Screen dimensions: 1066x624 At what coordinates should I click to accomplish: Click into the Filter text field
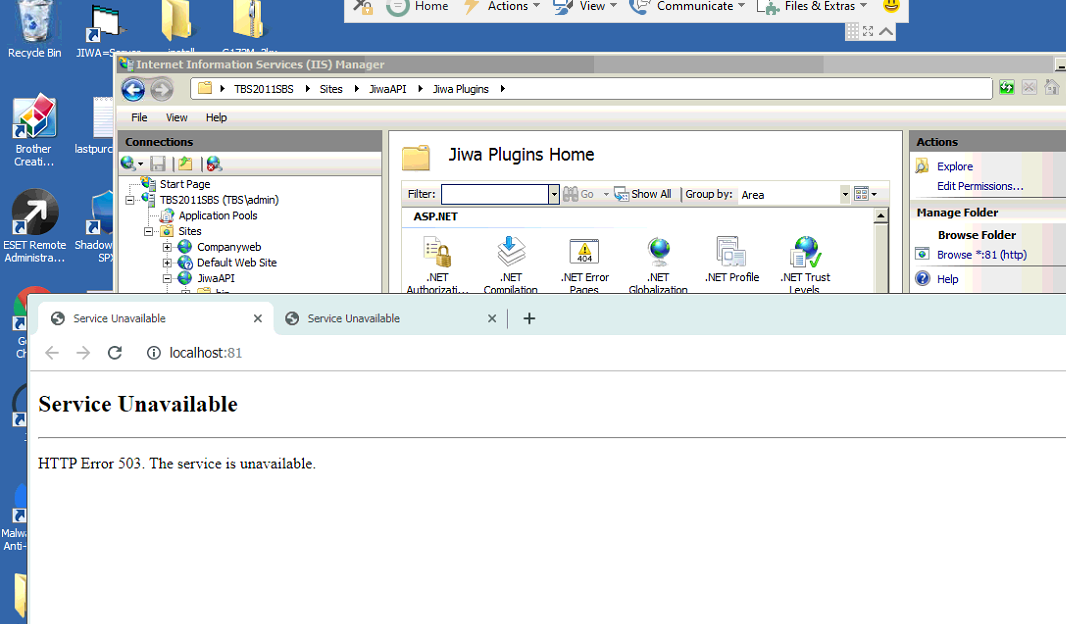tap(494, 195)
